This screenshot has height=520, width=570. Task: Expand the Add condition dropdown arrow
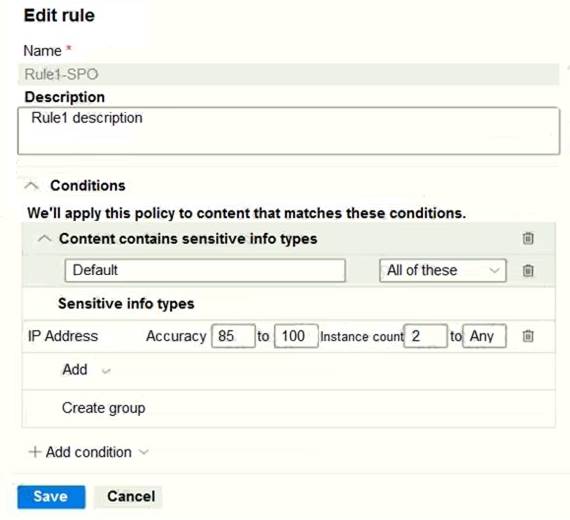point(144,452)
